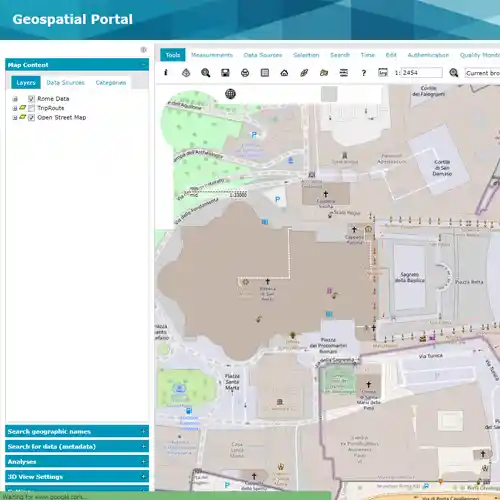Expand the Open Street Map tree node
The image size is (500, 500).
point(15,118)
